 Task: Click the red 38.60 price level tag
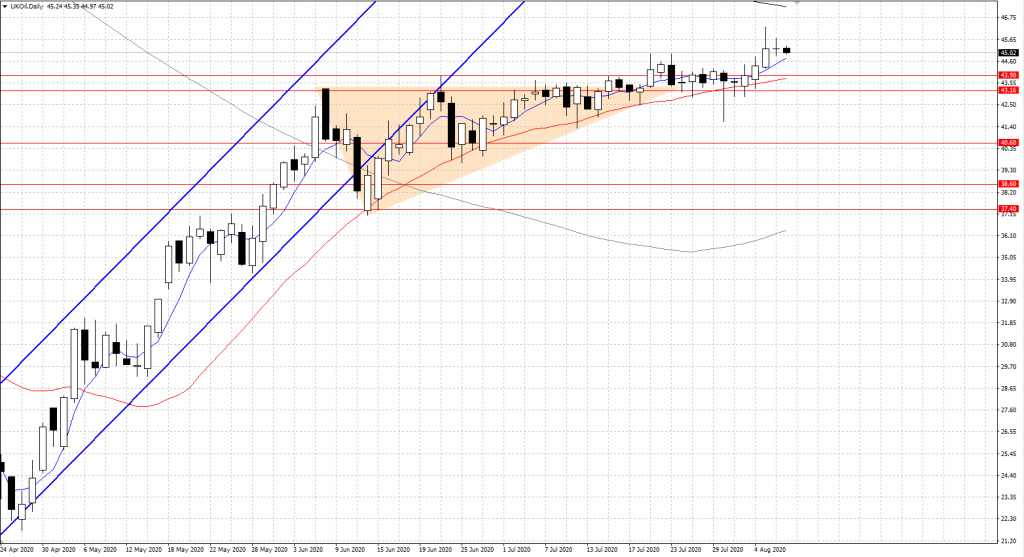pos(1008,184)
